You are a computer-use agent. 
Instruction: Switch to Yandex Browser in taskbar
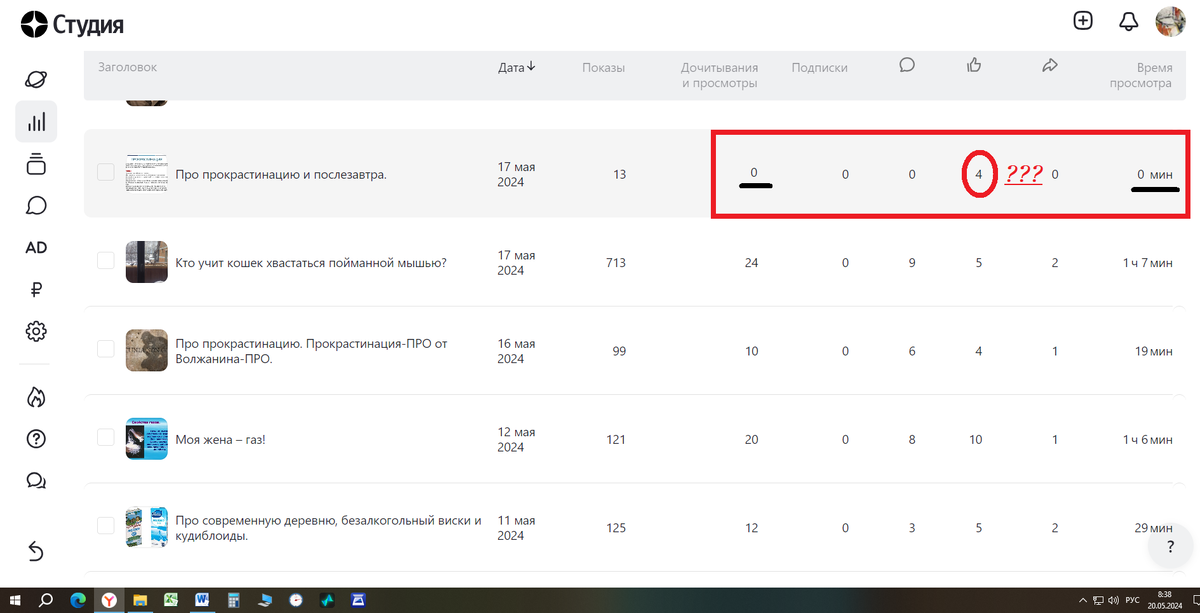[107, 600]
